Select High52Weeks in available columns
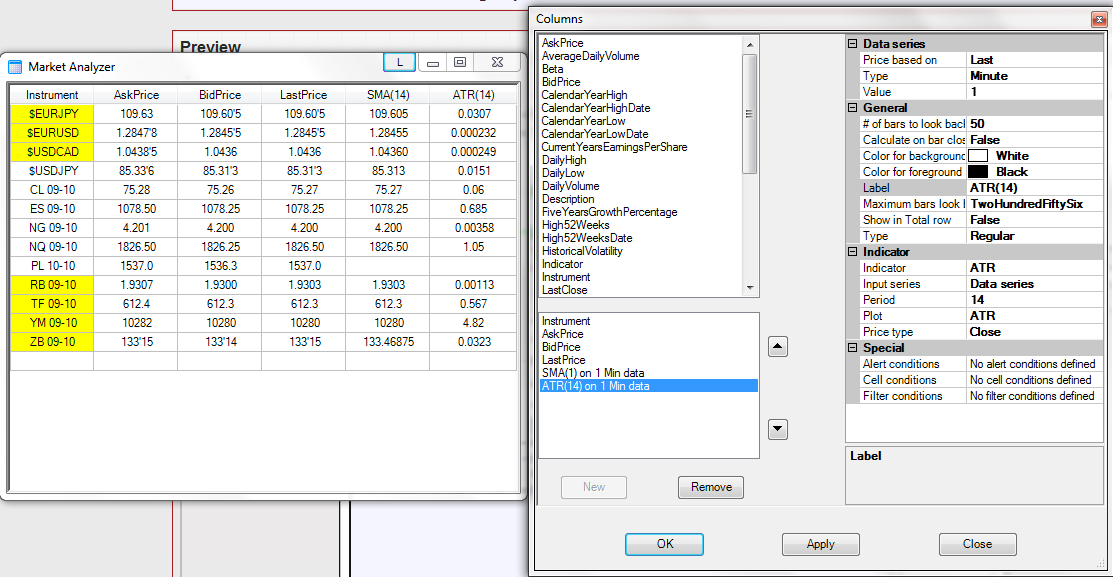The width and height of the screenshot is (1113, 577). tap(575, 225)
